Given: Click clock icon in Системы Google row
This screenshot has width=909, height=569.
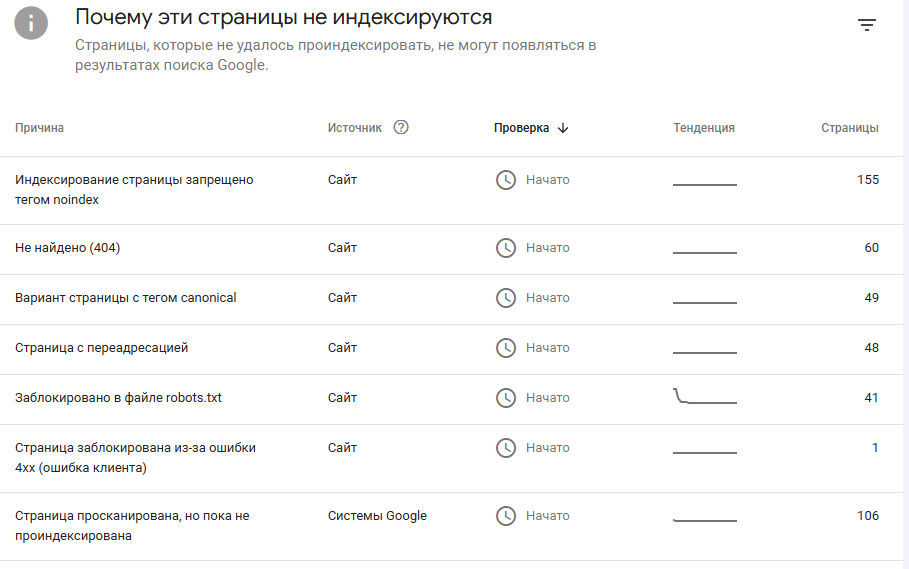Looking at the screenshot, I should tap(506, 516).
